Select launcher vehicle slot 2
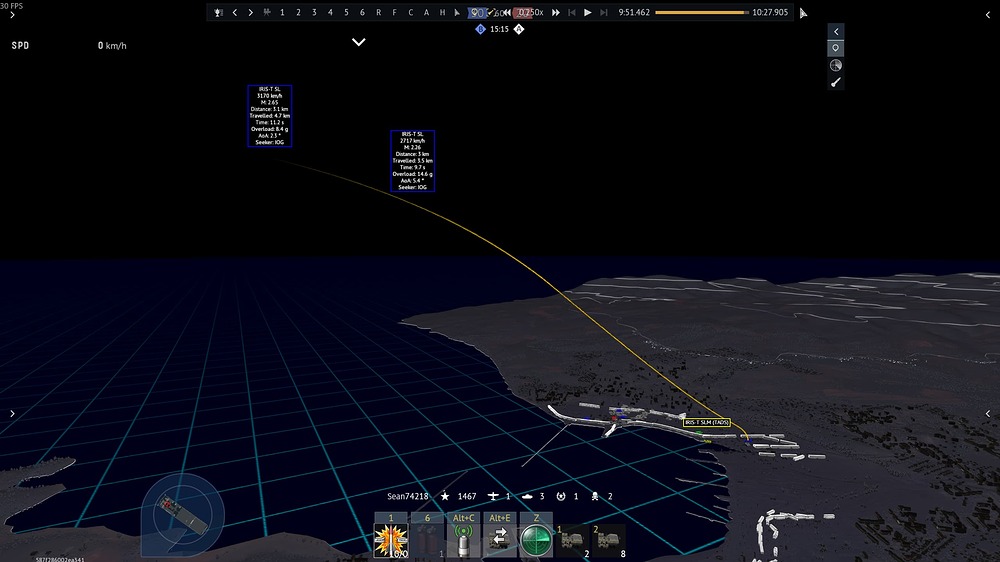1000x562 pixels. click(609, 541)
